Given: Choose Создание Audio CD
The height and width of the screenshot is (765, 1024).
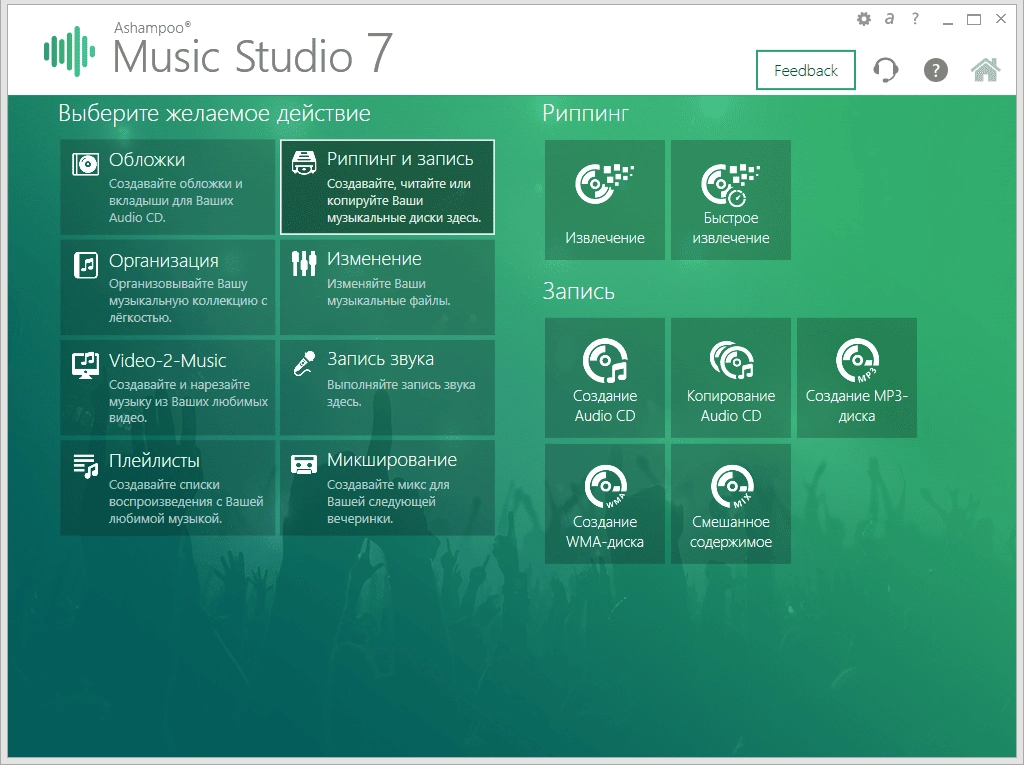Looking at the screenshot, I should pyautogui.click(x=605, y=378).
